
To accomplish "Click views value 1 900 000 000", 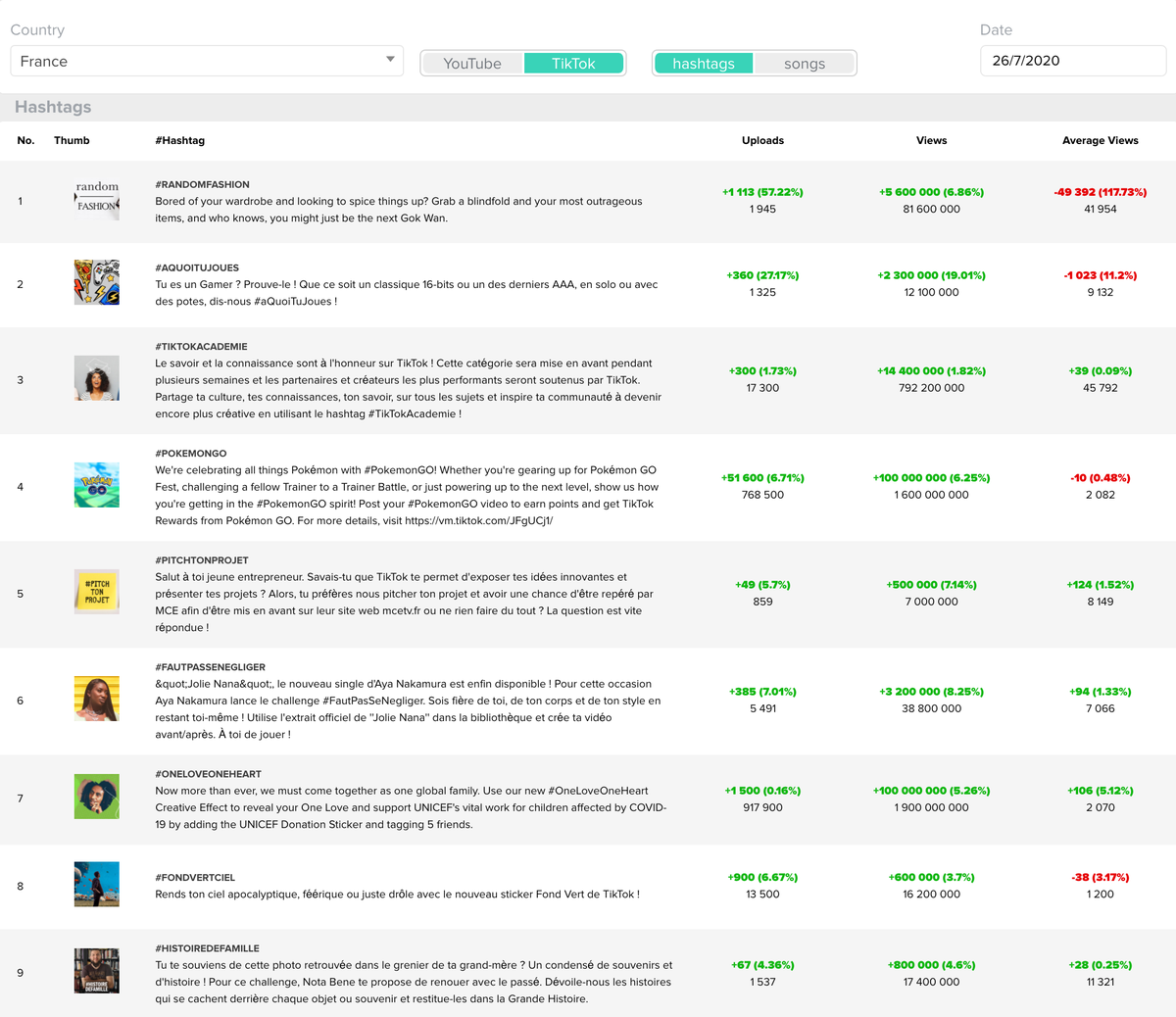I will pyautogui.click(x=931, y=807).
